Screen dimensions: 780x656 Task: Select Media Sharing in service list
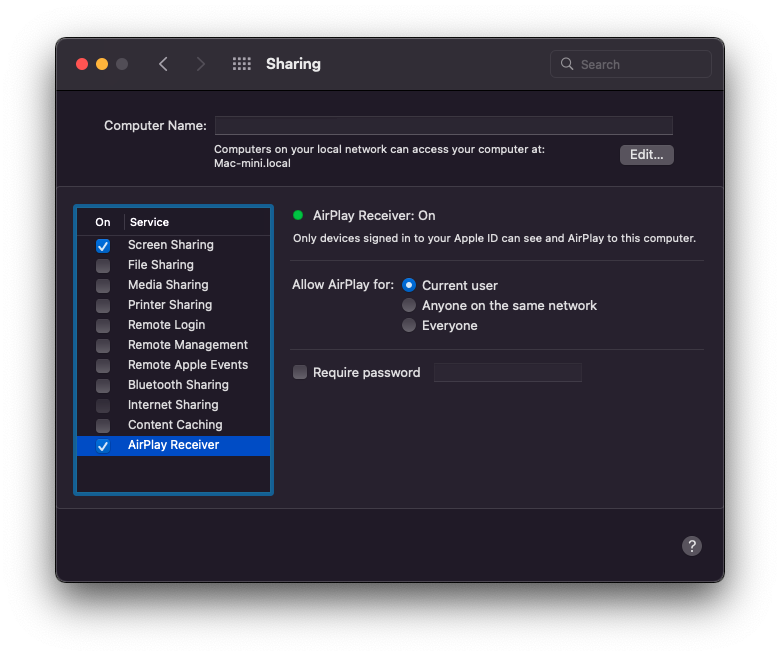pos(168,285)
